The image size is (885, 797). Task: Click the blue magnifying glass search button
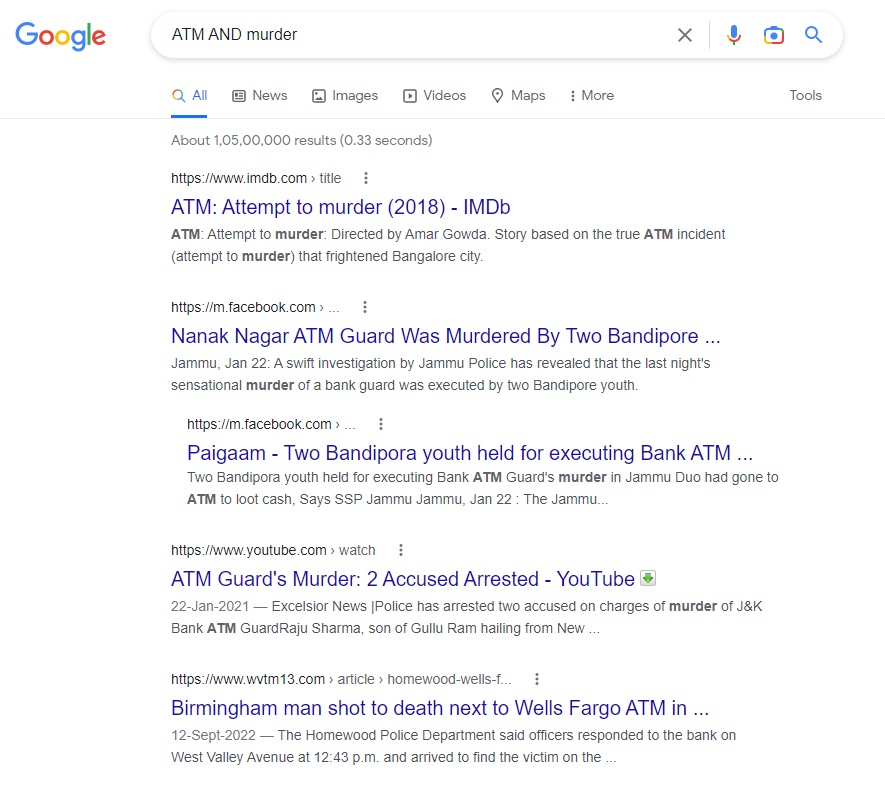(814, 35)
